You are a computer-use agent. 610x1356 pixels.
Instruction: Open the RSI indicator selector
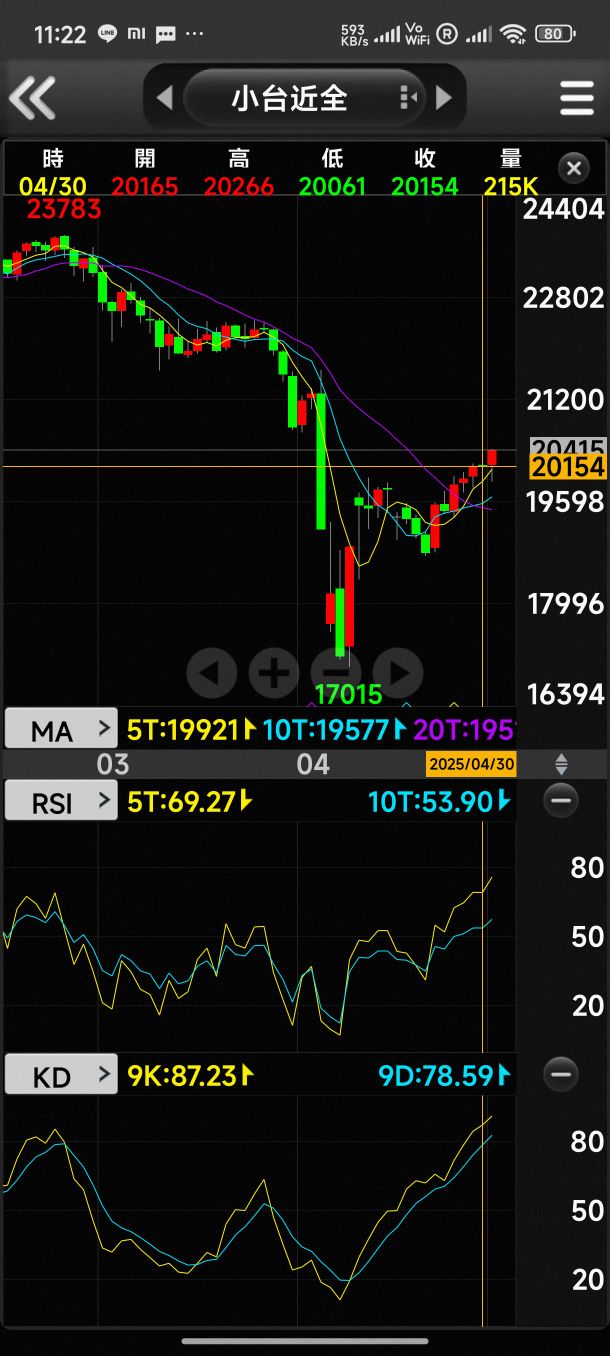(x=61, y=801)
